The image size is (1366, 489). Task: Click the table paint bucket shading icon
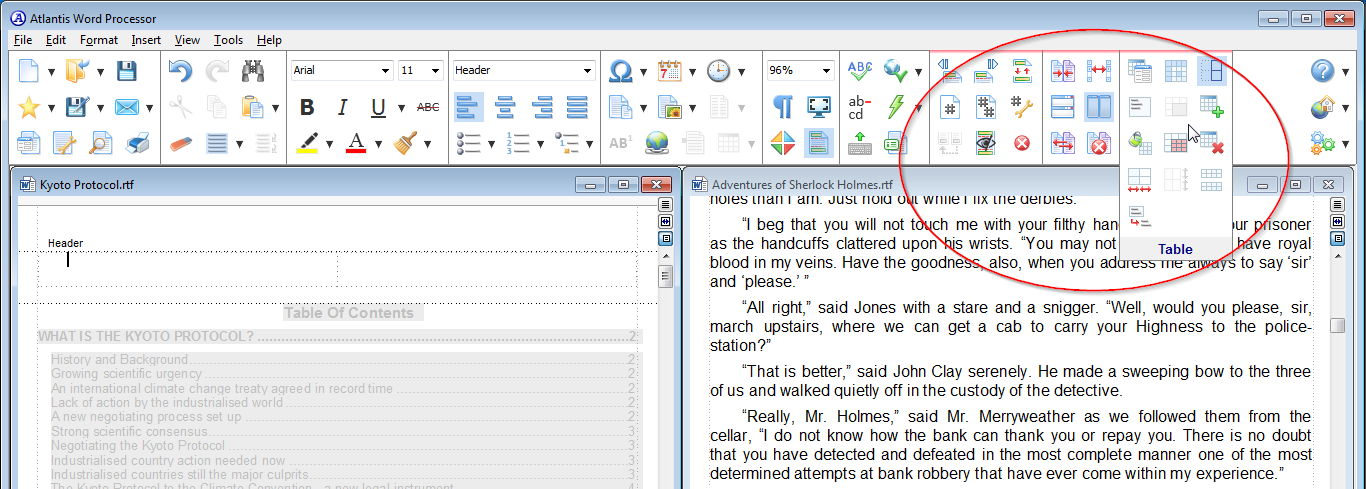click(x=1140, y=143)
